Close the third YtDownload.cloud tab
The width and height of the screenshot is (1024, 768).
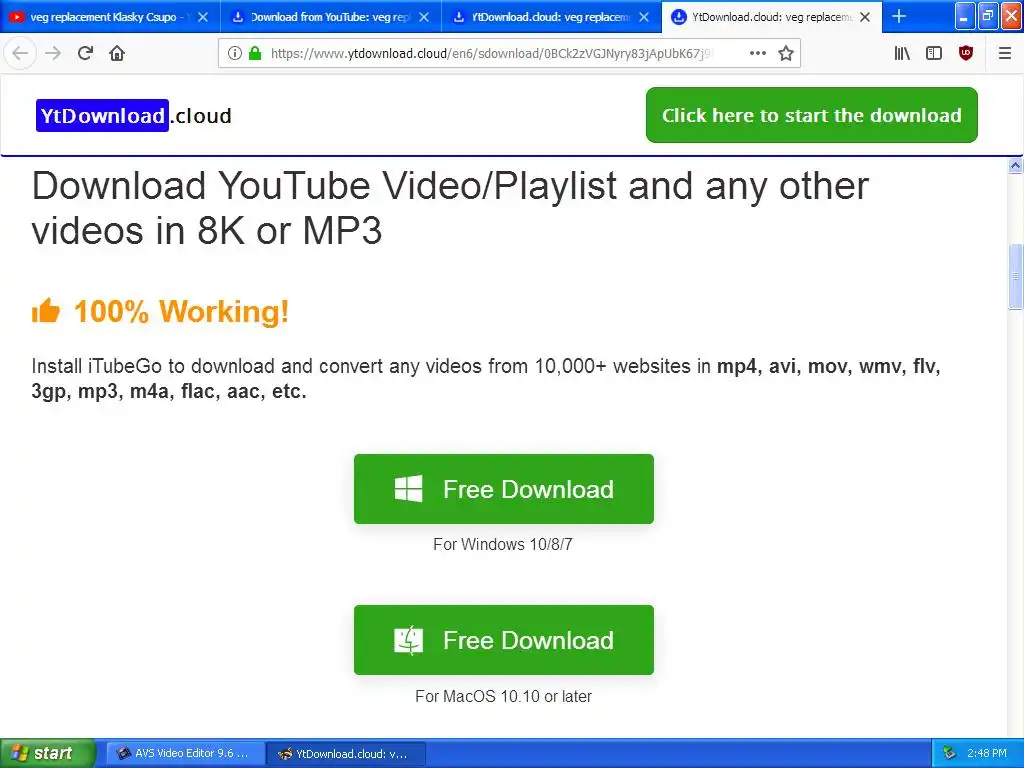(644, 17)
